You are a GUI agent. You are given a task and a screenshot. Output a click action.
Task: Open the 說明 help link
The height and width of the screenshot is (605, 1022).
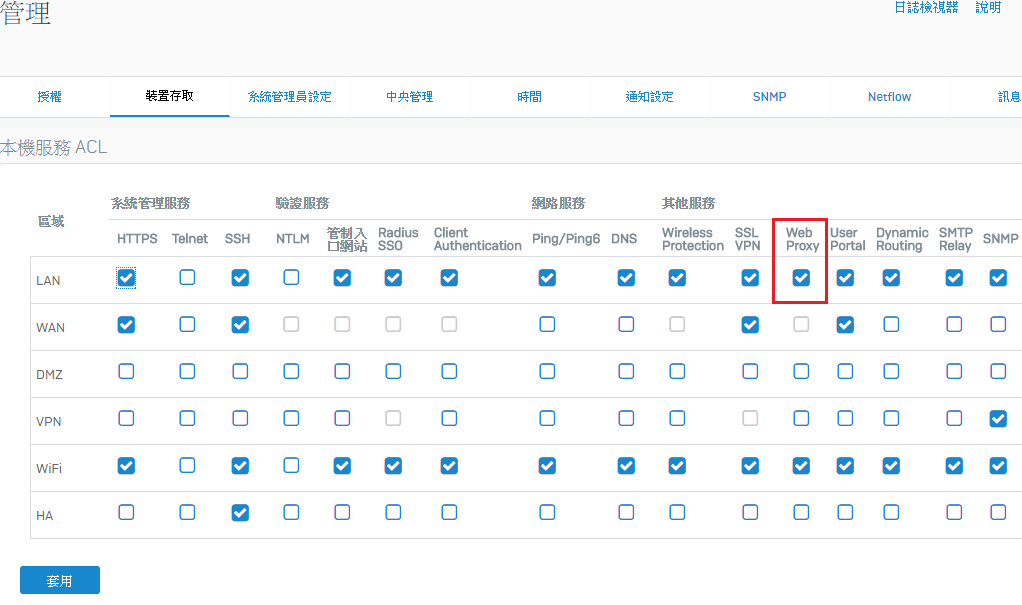[988, 7]
